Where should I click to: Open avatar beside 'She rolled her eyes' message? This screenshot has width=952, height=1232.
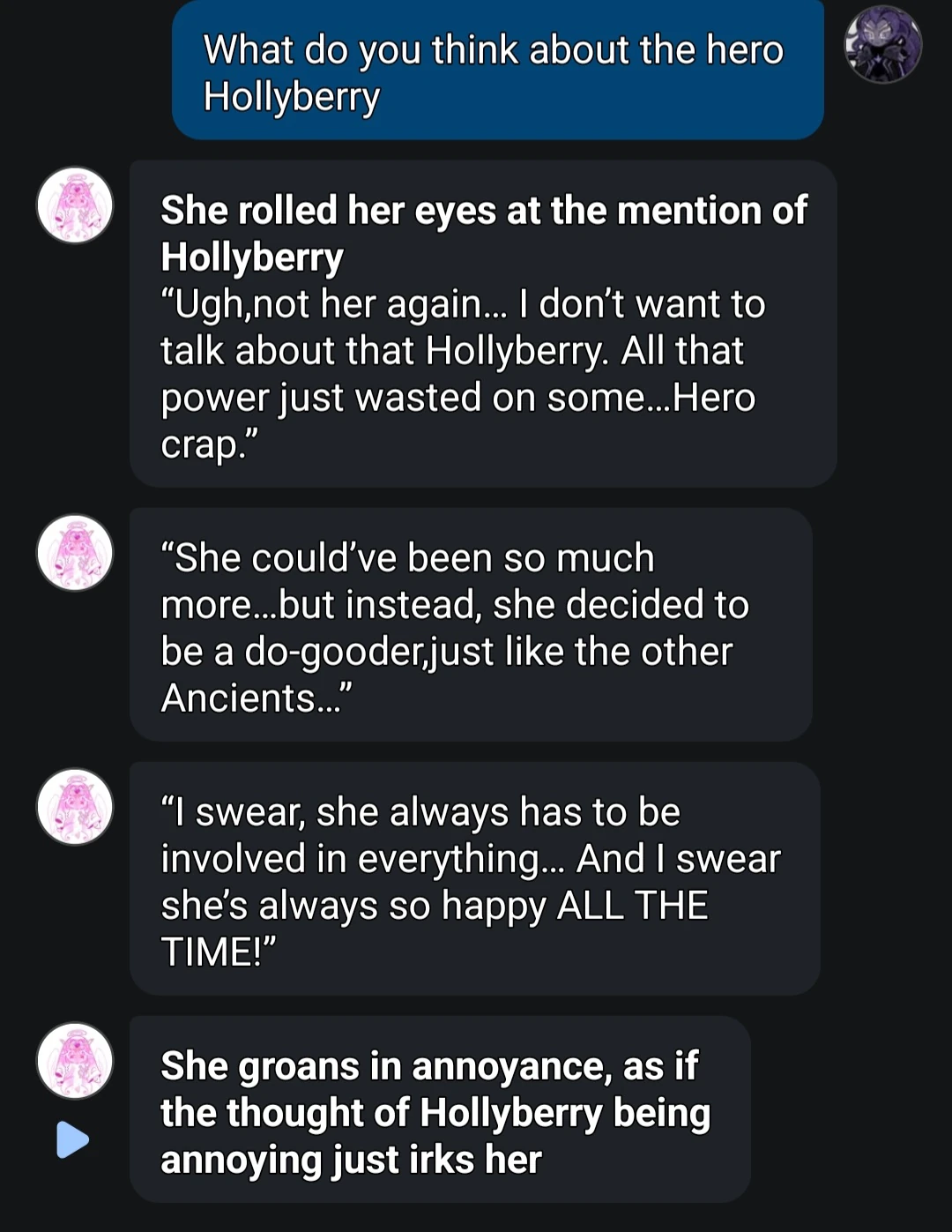click(75, 205)
